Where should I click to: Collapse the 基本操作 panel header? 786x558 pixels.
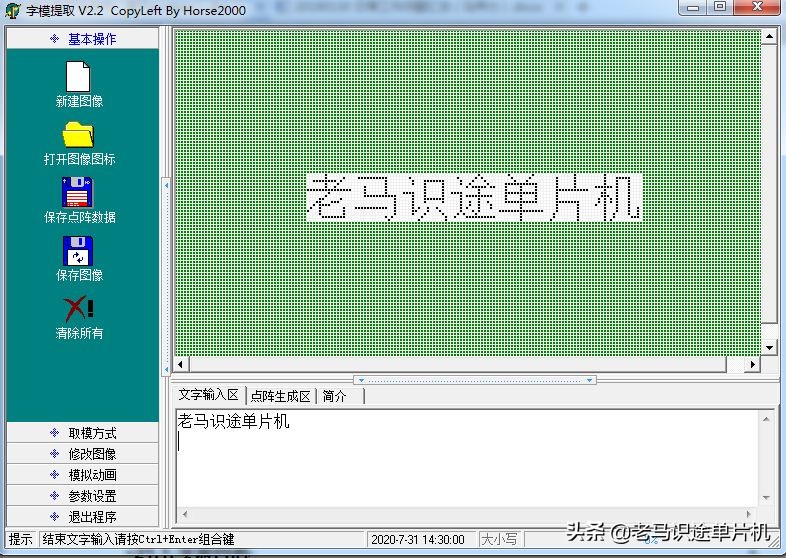coord(82,39)
